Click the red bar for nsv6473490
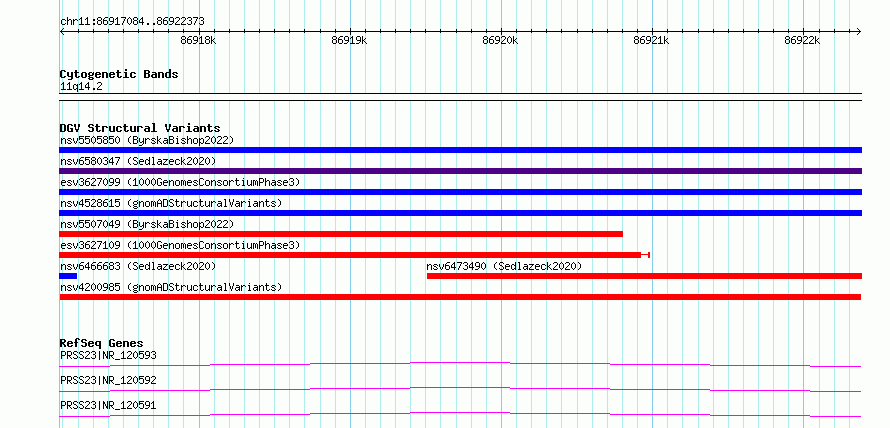The height and width of the screenshot is (428, 890). 644,276
